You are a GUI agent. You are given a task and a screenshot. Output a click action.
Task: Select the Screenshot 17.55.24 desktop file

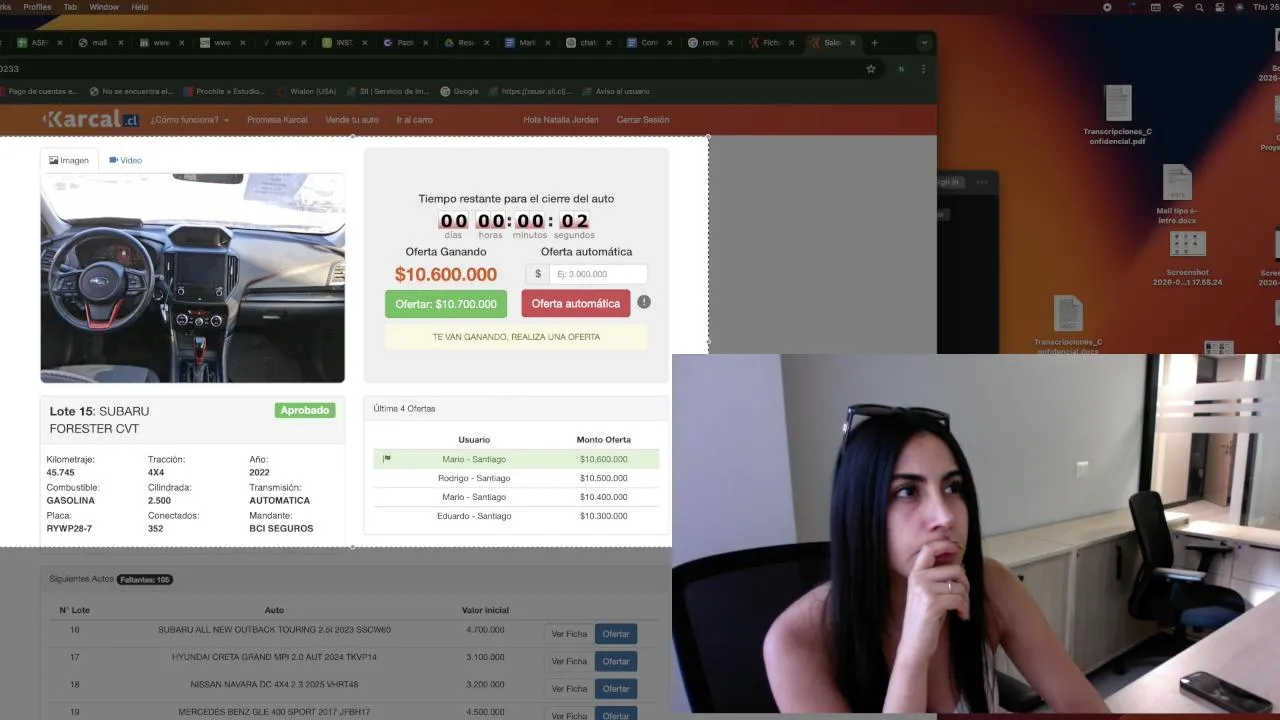coord(1187,259)
